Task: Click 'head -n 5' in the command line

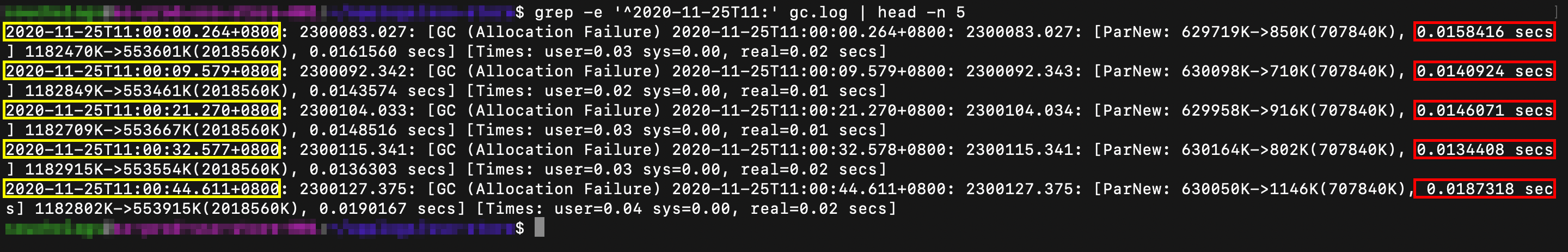Action: pos(920,12)
